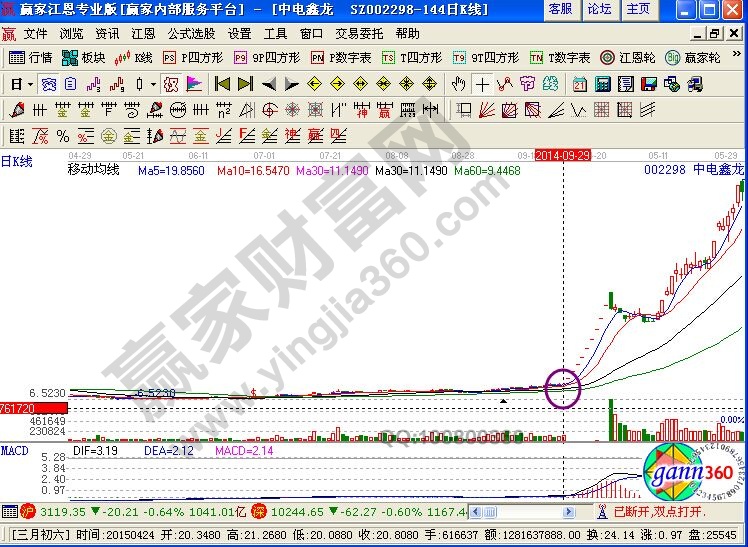Click the 客服 button in title bar

tap(561, 9)
